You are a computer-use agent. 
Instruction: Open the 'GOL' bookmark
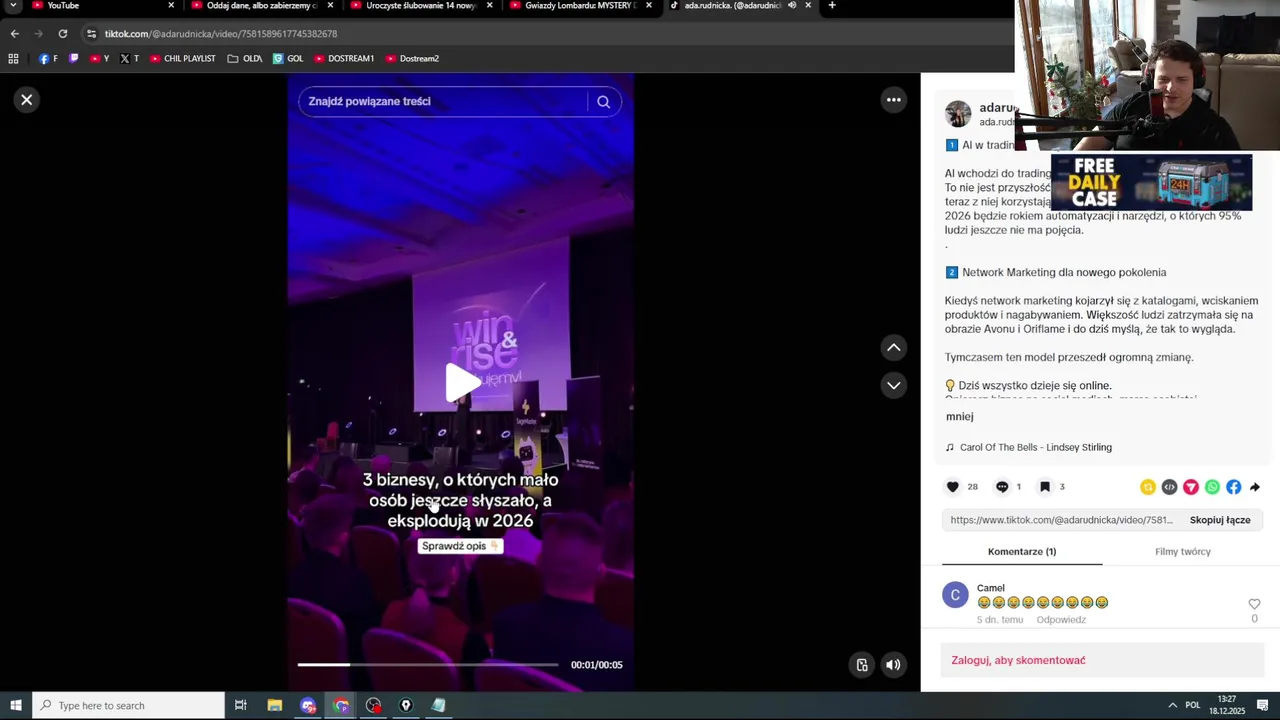click(288, 59)
